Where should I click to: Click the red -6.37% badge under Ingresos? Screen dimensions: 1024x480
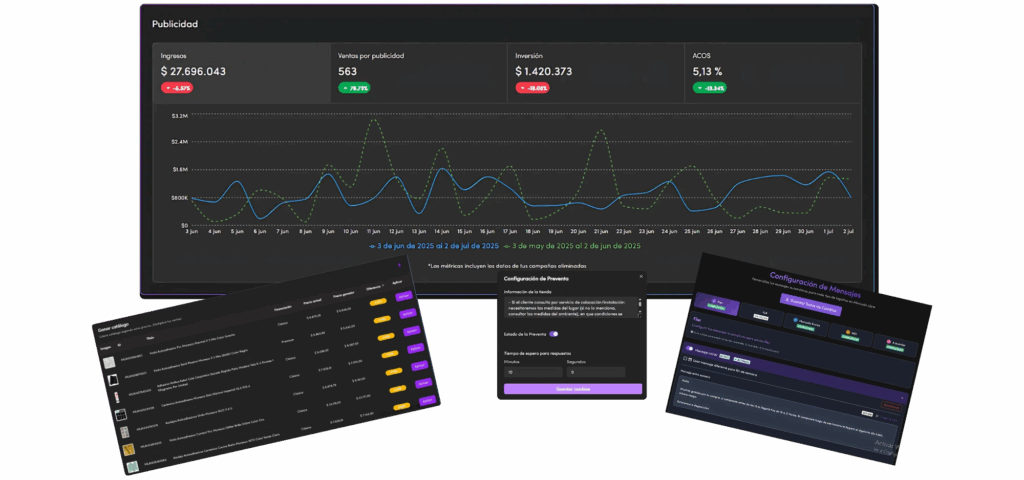click(x=177, y=88)
